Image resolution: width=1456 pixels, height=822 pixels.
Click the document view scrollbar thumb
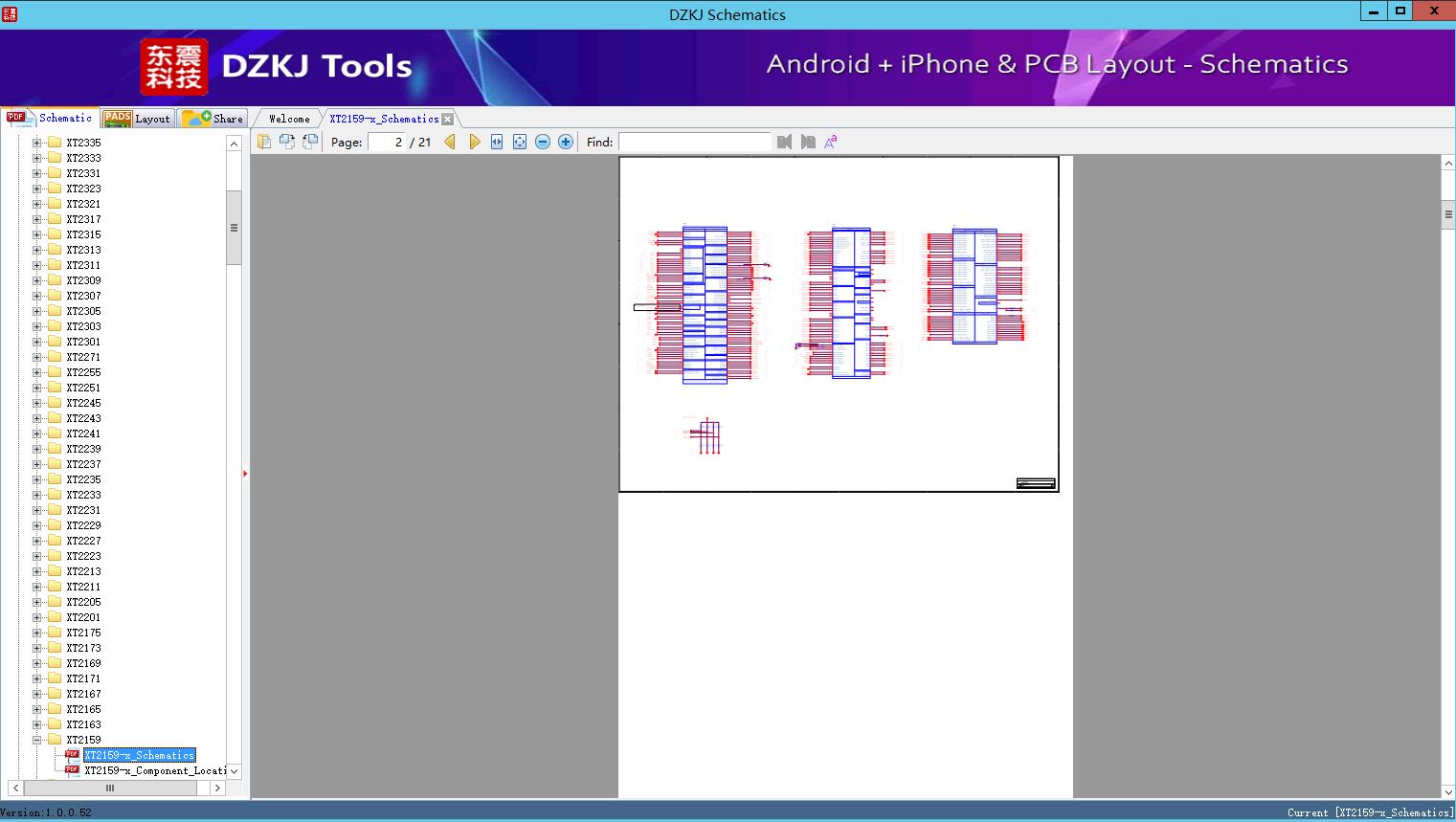[x=1448, y=214]
